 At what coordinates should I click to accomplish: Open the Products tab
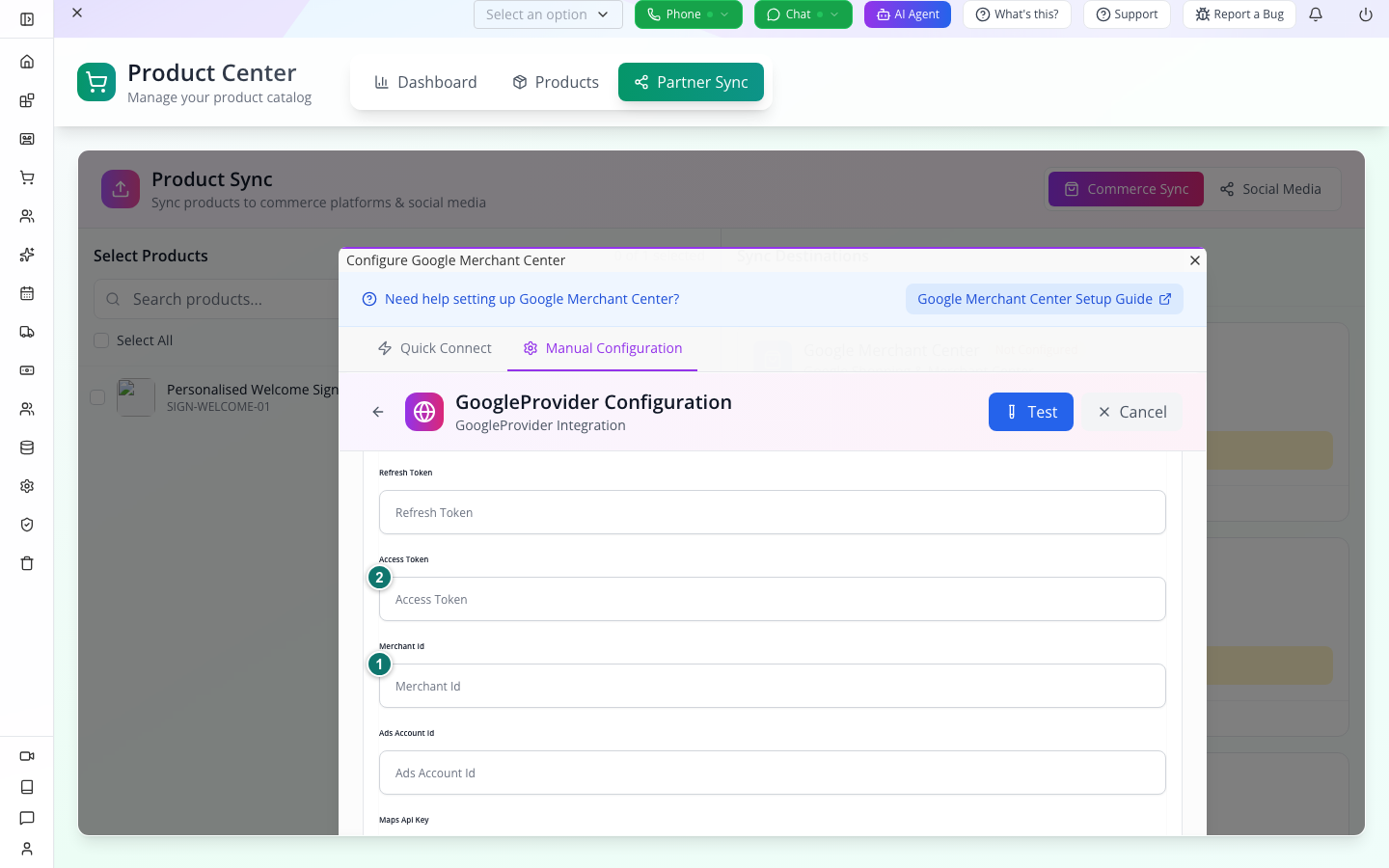pyautogui.click(x=556, y=82)
